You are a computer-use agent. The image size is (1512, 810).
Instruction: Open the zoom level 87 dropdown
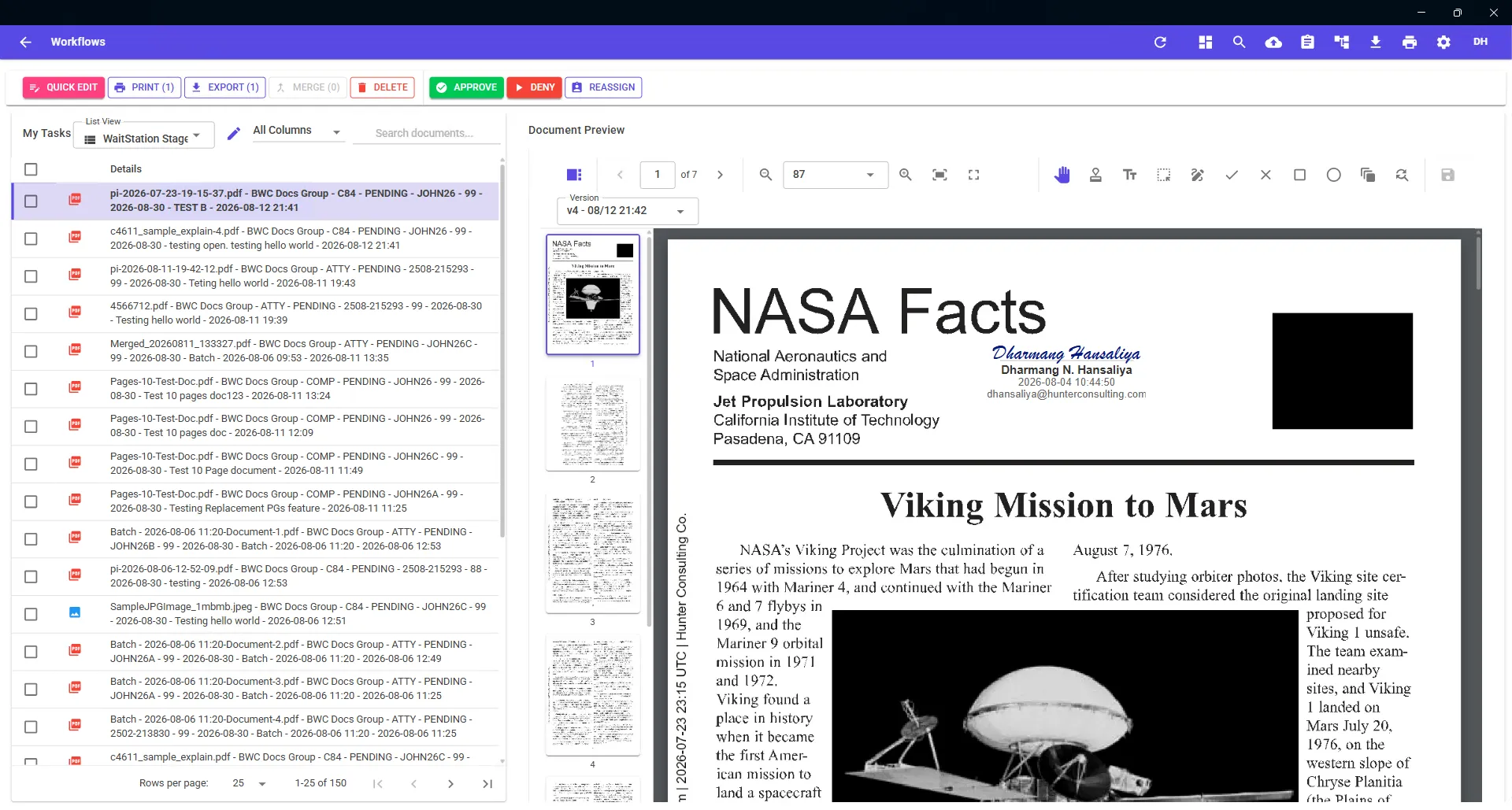(836, 175)
